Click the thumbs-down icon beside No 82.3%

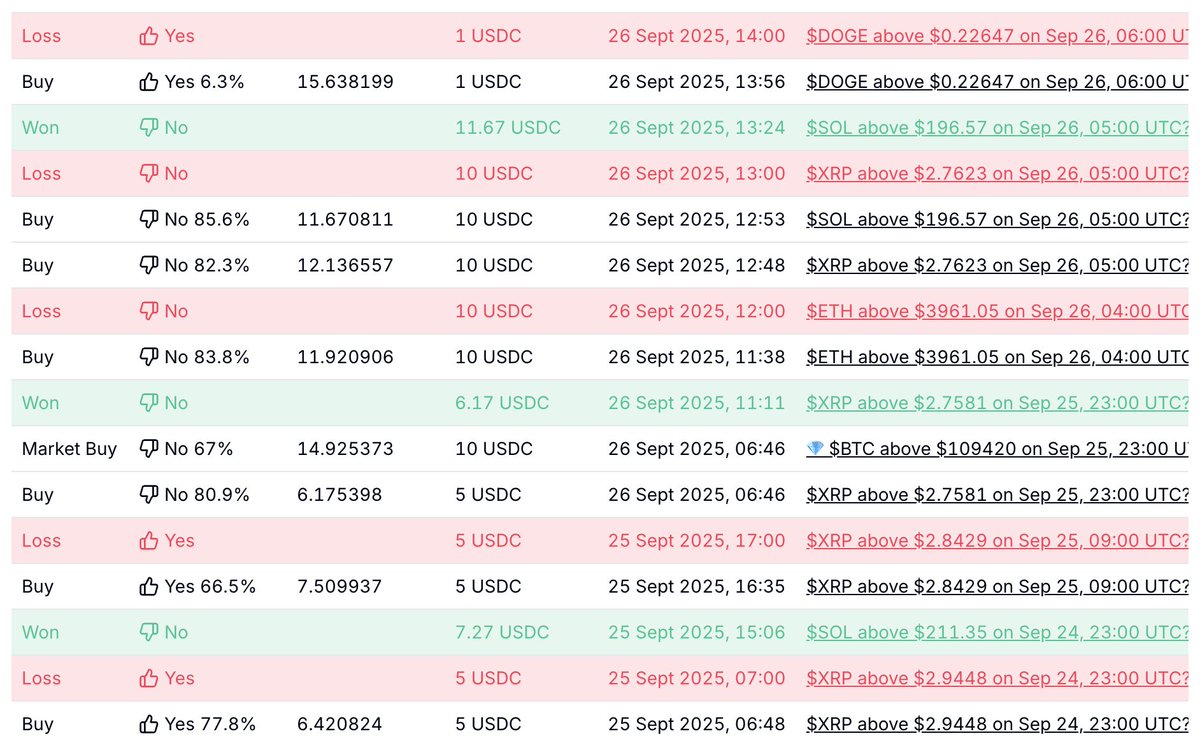tap(149, 266)
